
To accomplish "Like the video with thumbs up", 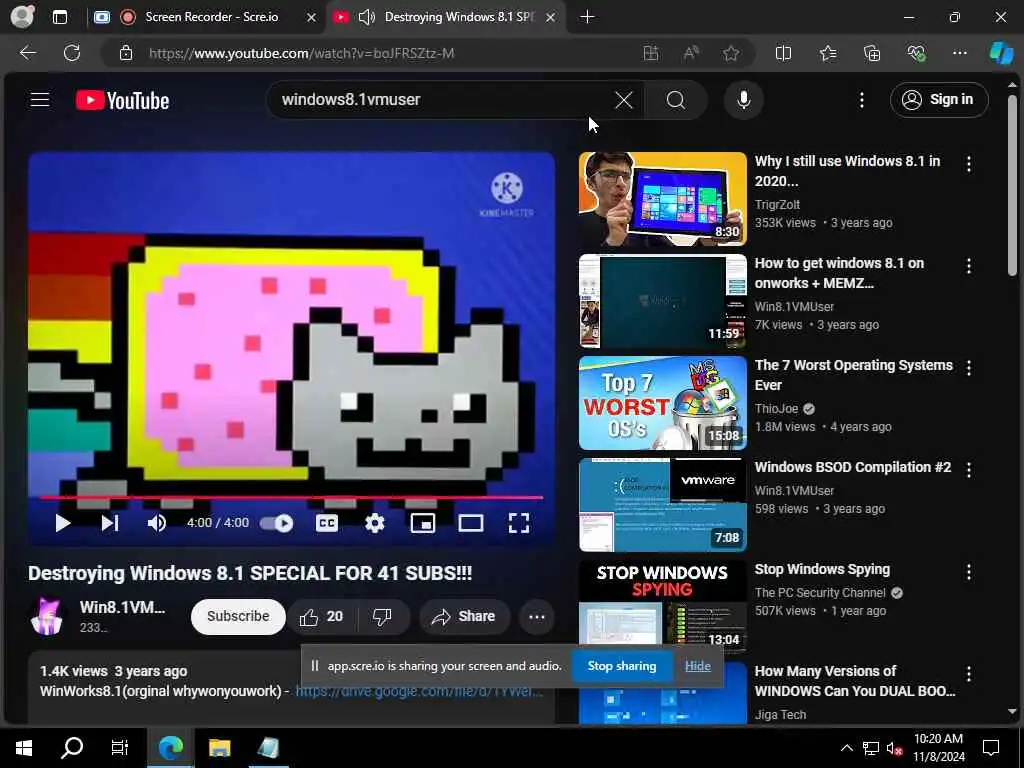I will pos(321,616).
